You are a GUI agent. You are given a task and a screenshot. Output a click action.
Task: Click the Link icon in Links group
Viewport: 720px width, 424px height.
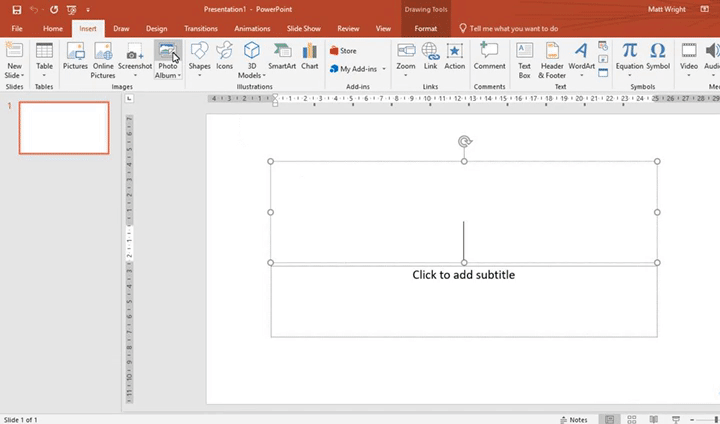[x=430, y=56]
